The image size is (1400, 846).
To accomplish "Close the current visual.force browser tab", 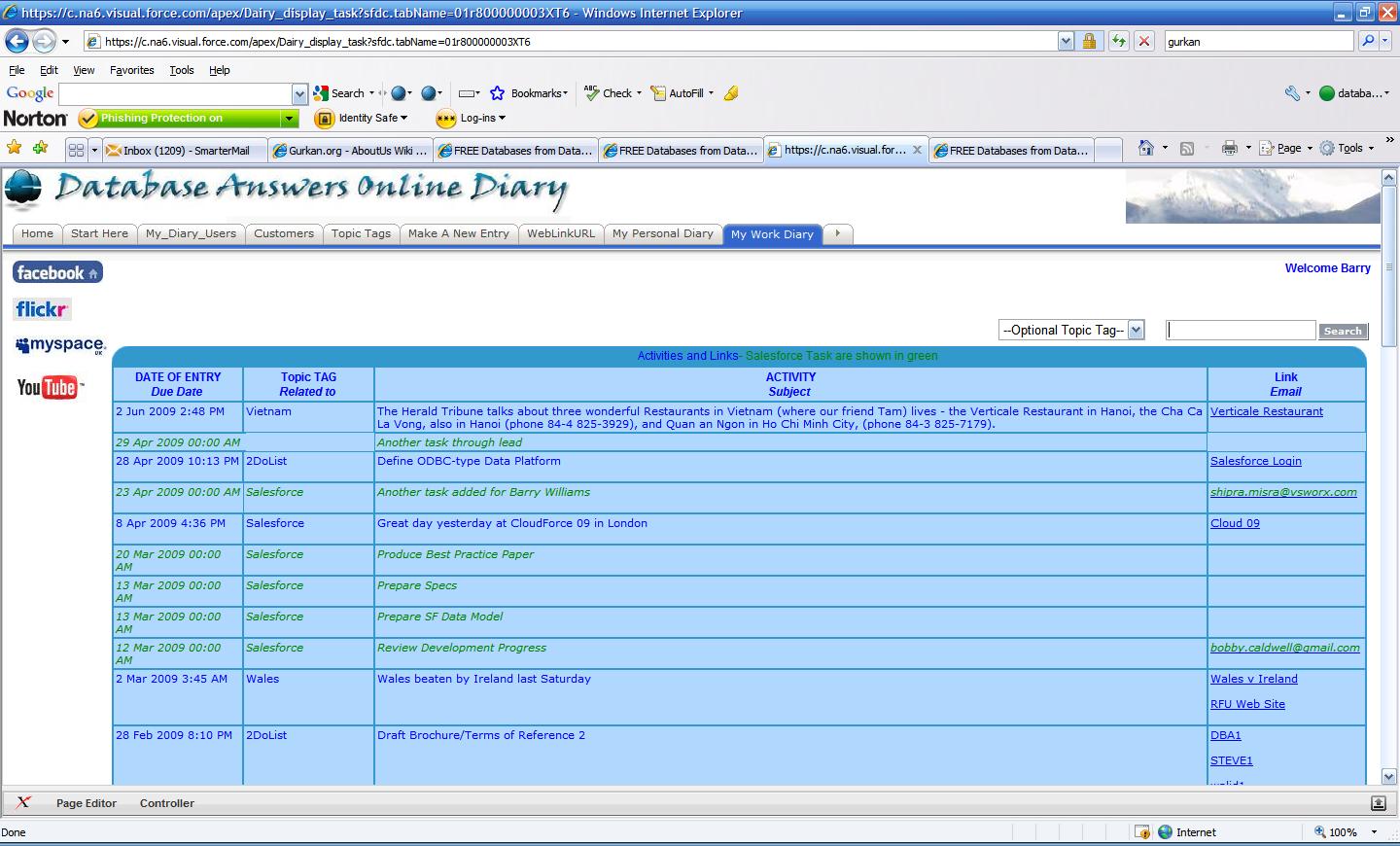I will point(917,150).
